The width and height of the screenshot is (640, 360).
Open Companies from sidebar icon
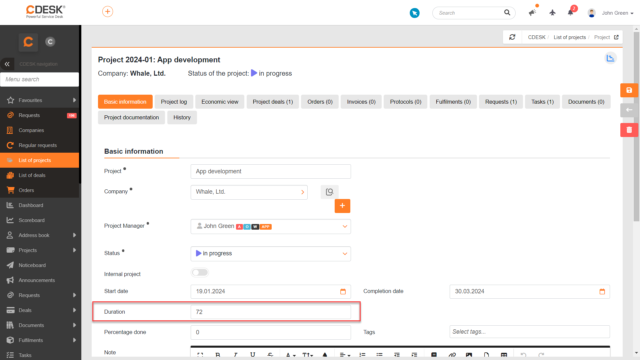pos(10,130)
